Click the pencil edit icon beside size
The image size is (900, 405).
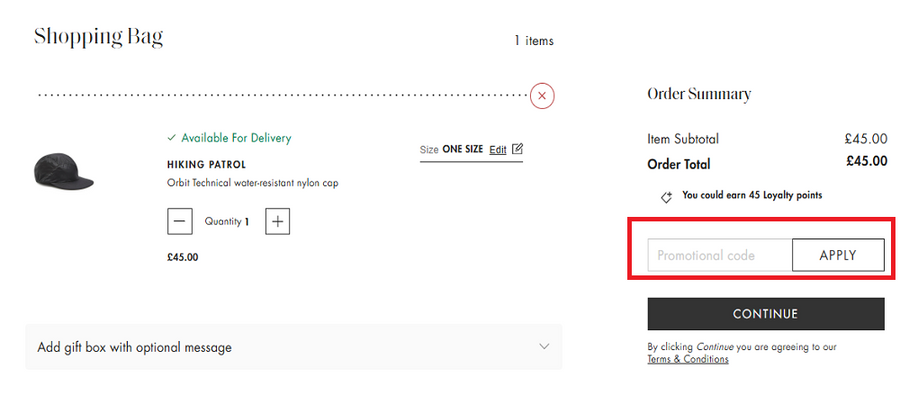point(517,149)
